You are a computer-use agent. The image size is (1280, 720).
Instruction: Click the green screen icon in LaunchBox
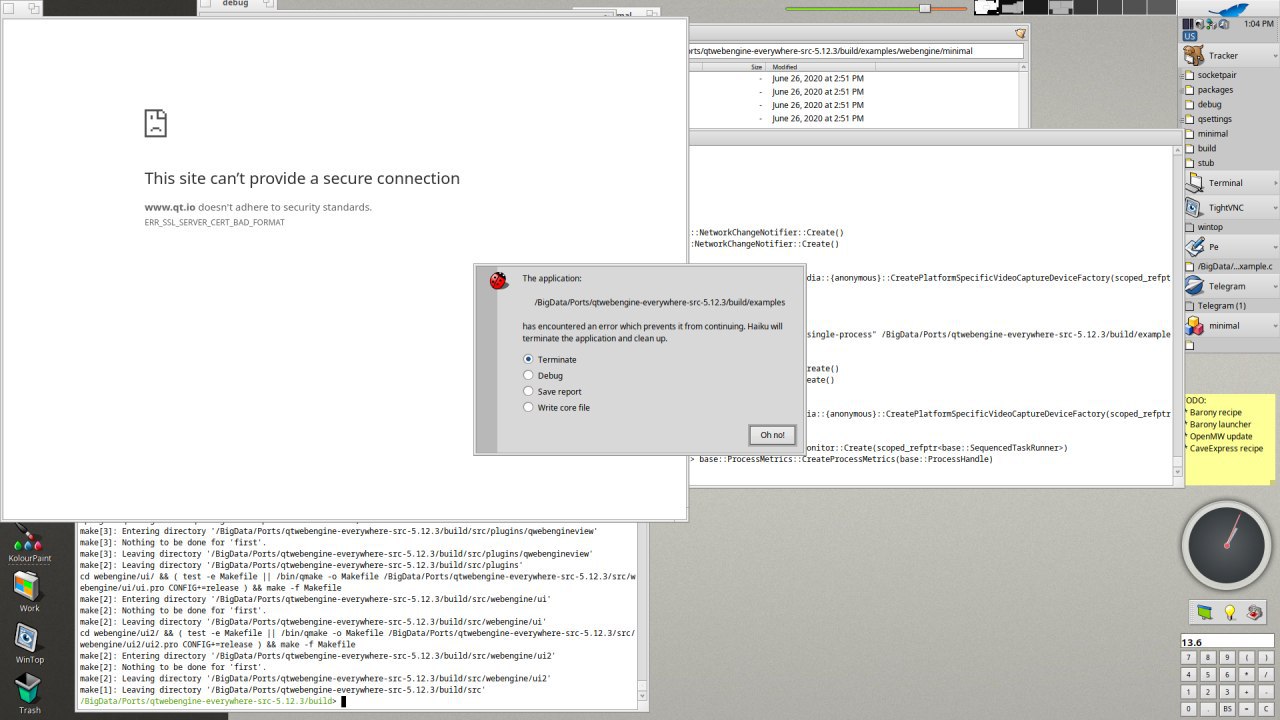coord(1205,612)
